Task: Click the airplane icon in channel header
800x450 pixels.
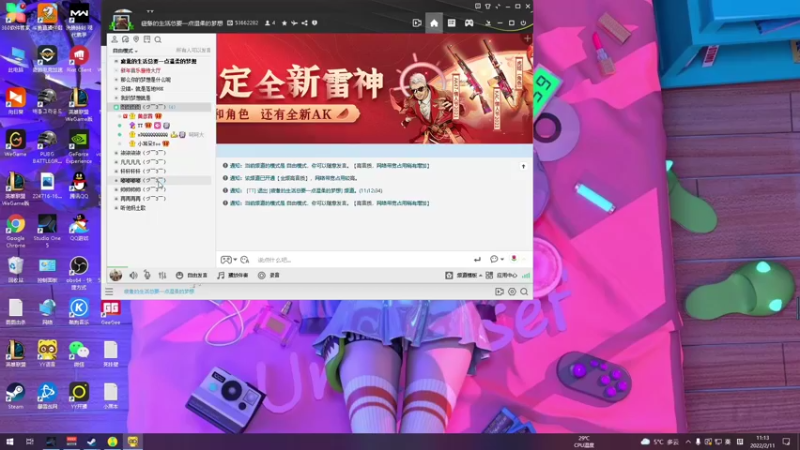Action: pyautogui.click(x=294, y=23)
